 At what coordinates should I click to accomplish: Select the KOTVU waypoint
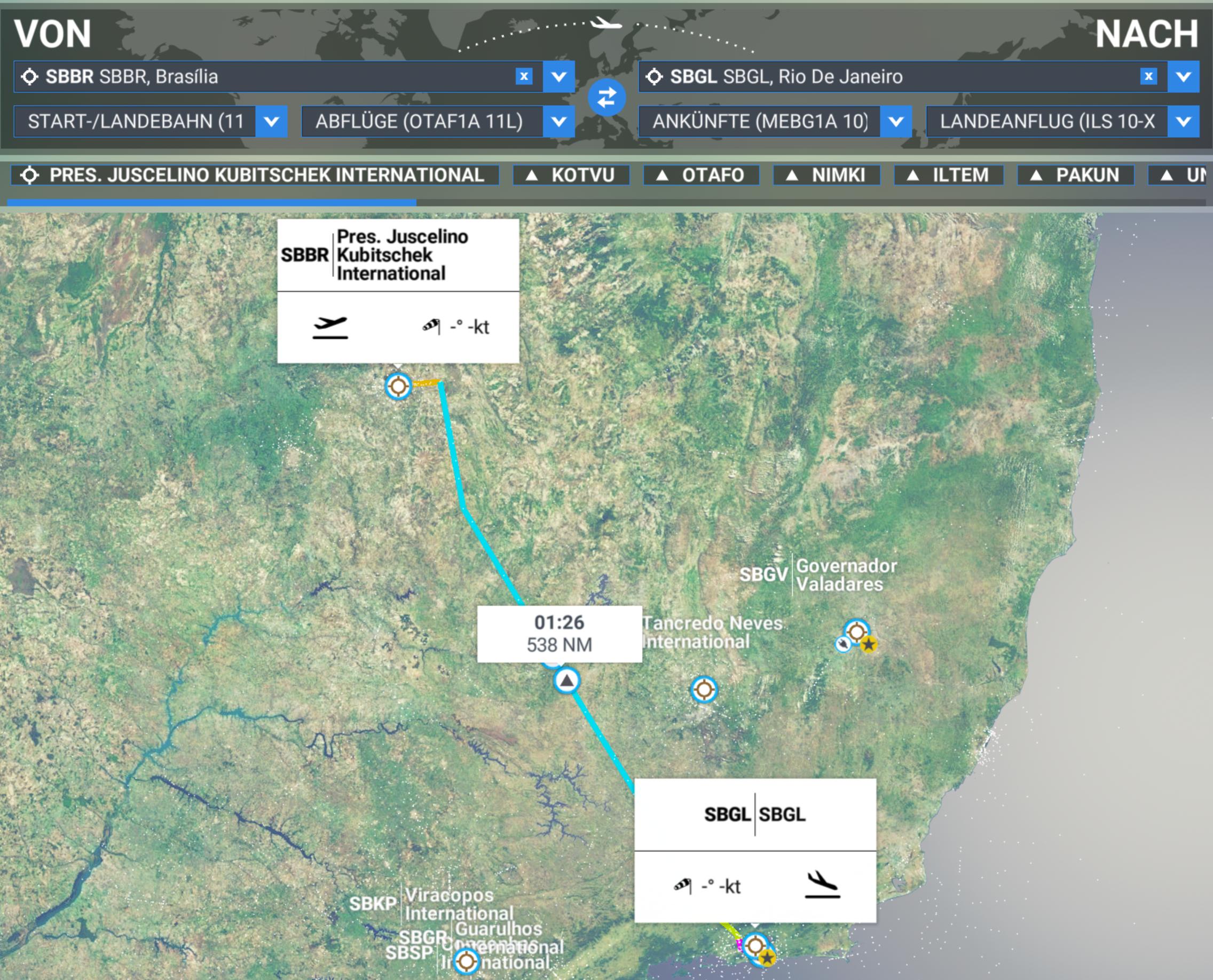tap(571, 175)
